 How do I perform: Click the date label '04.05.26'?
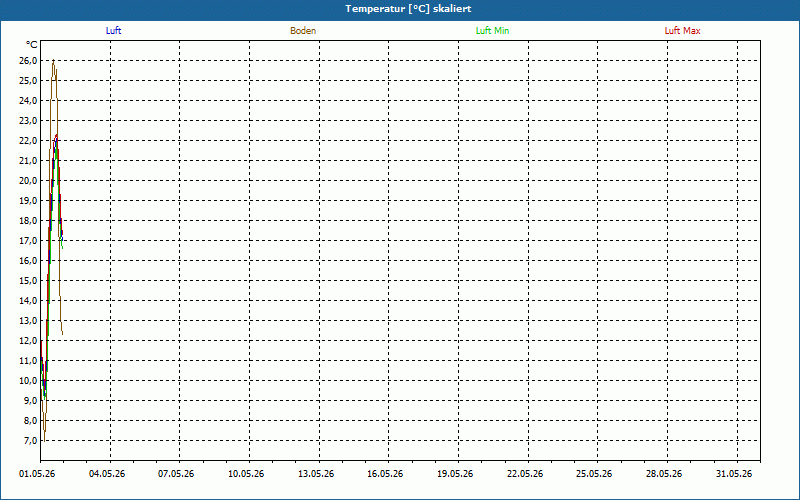107,474
